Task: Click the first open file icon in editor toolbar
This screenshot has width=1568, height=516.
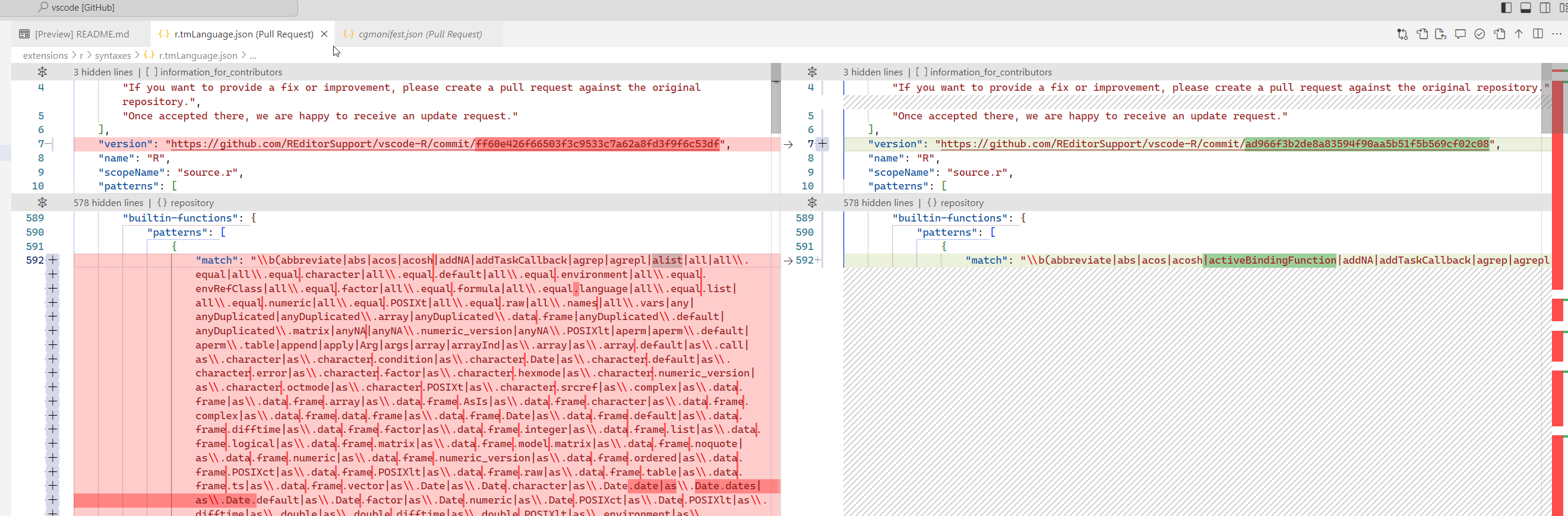Action: pyautogui.click(x=1422, y=34)
